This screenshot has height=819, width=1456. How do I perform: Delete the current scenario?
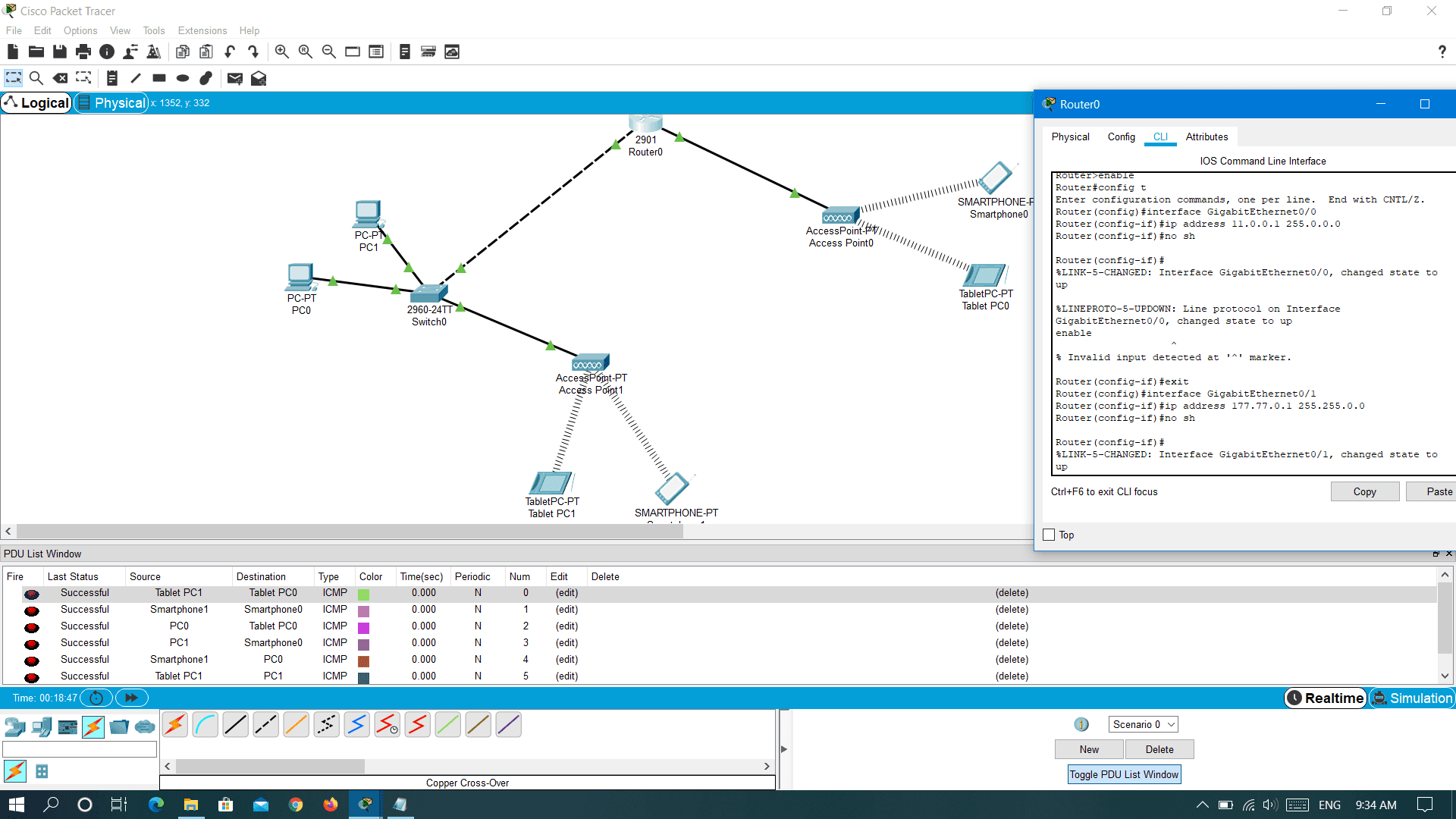click(x=1159, y=749)
